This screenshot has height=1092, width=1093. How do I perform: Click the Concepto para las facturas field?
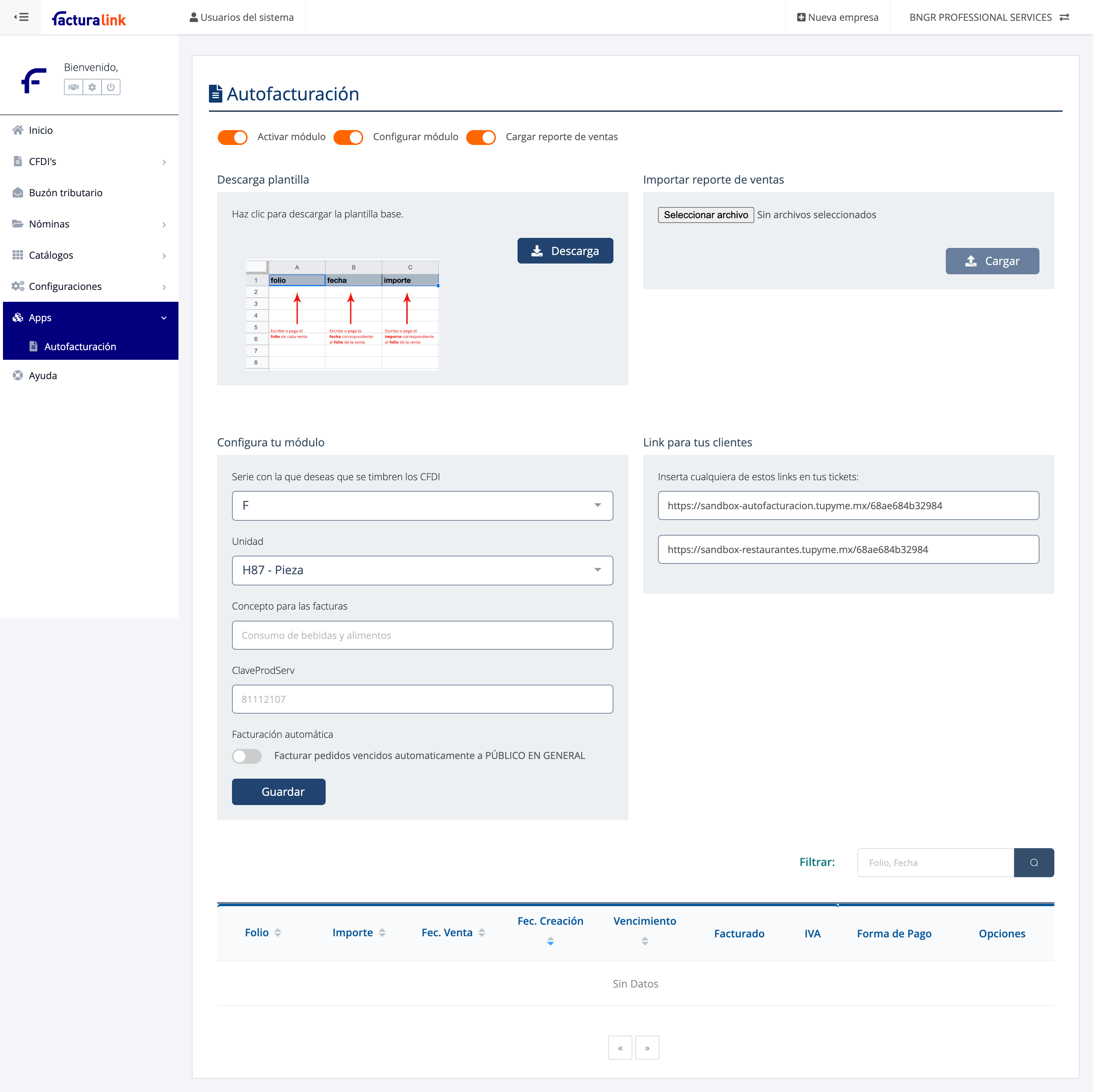point(422,635)
